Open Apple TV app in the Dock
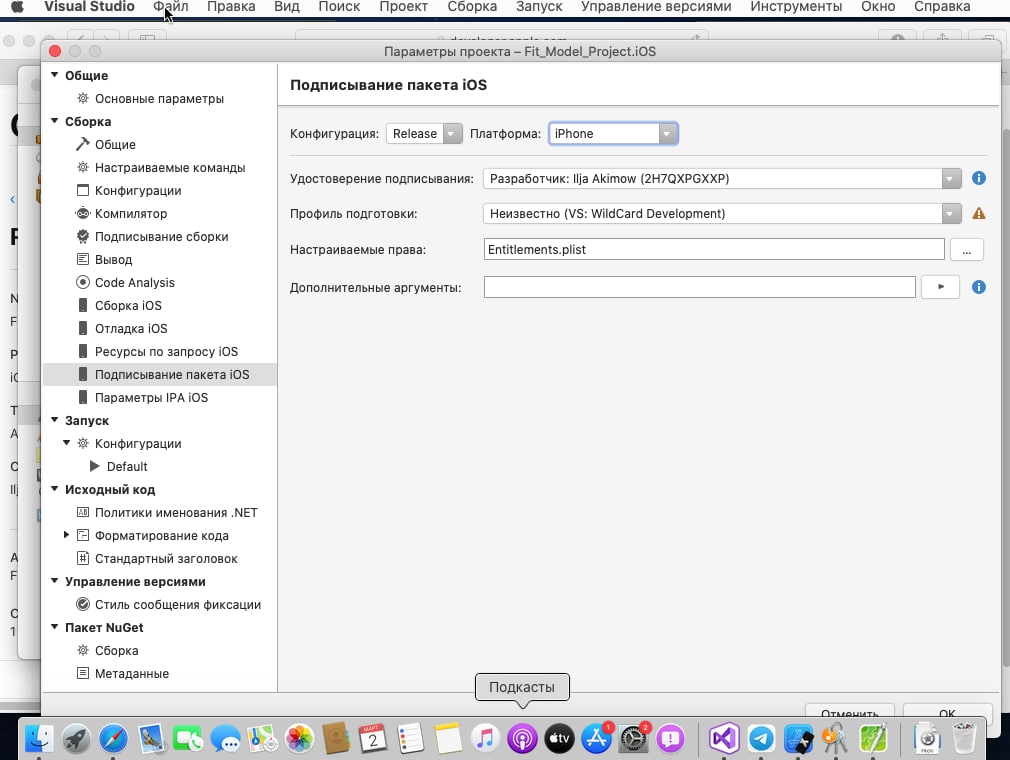Viewport: 1010px width, 760px height. [x=558, y=738]
